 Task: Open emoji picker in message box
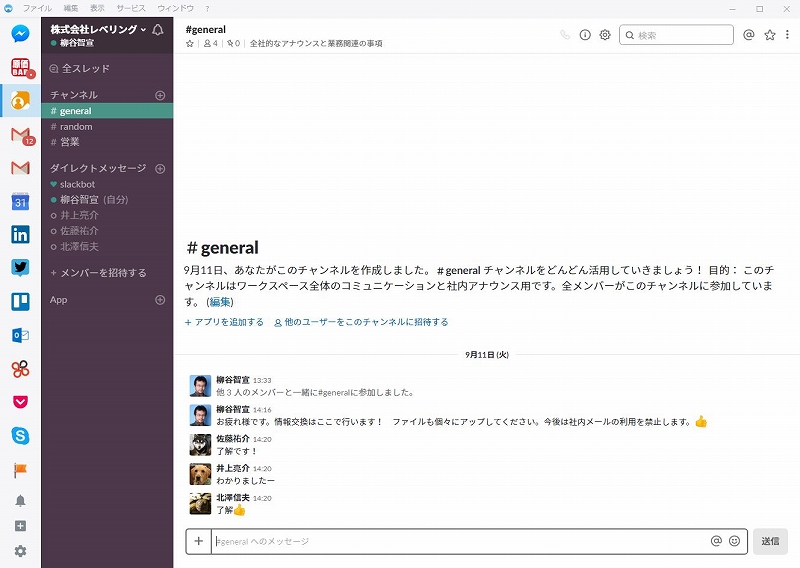734,541
